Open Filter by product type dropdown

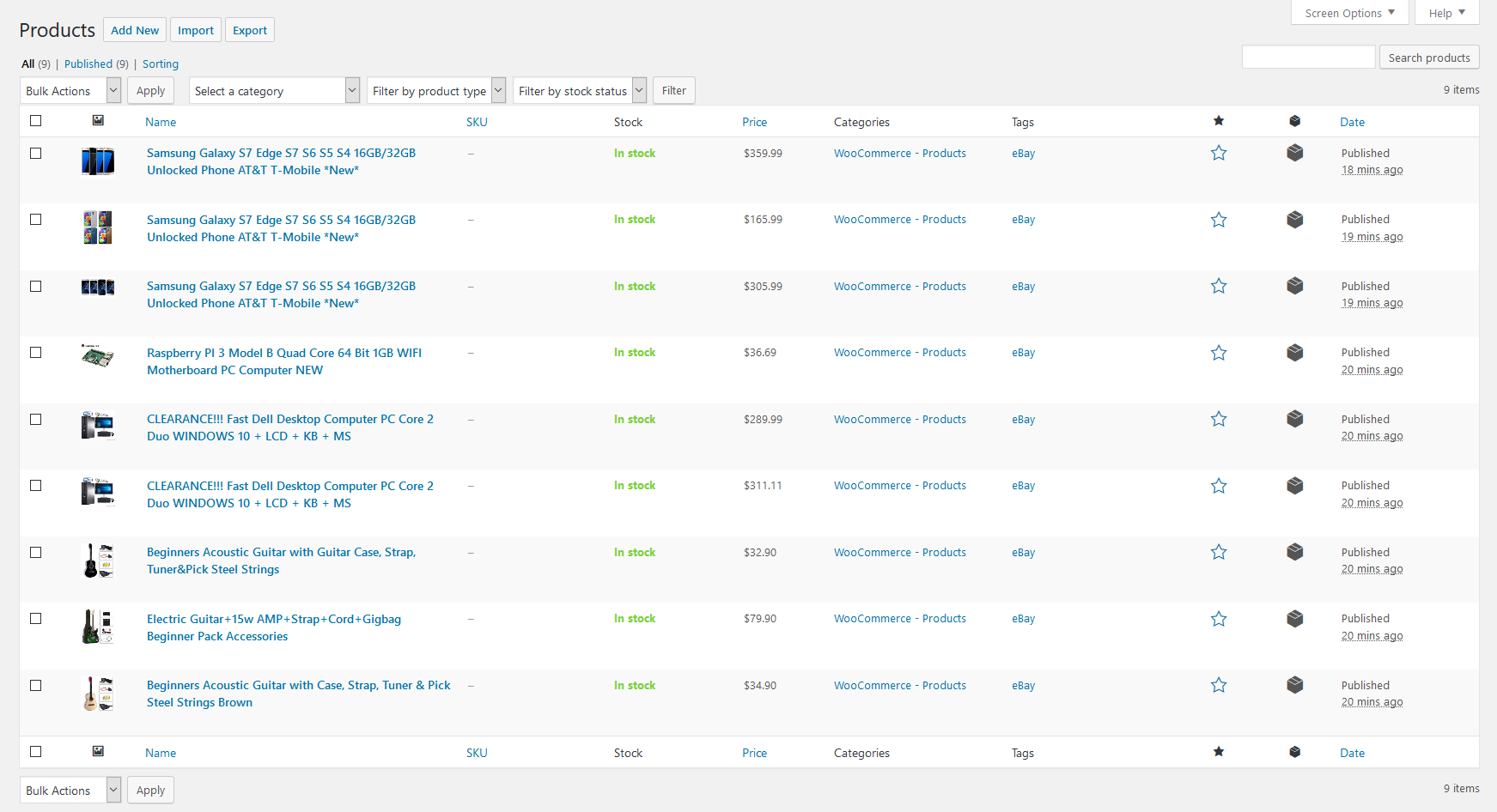436,90
